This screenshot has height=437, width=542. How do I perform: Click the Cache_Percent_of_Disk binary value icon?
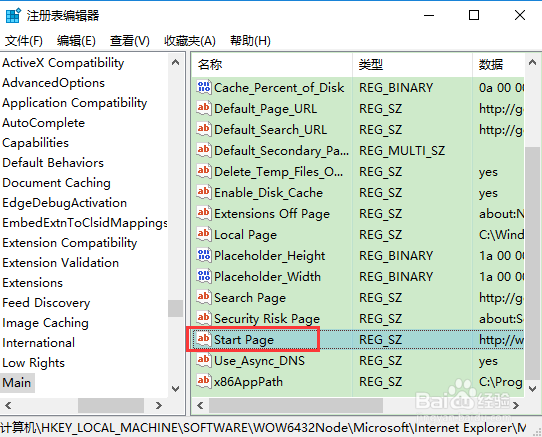(204, 87)
